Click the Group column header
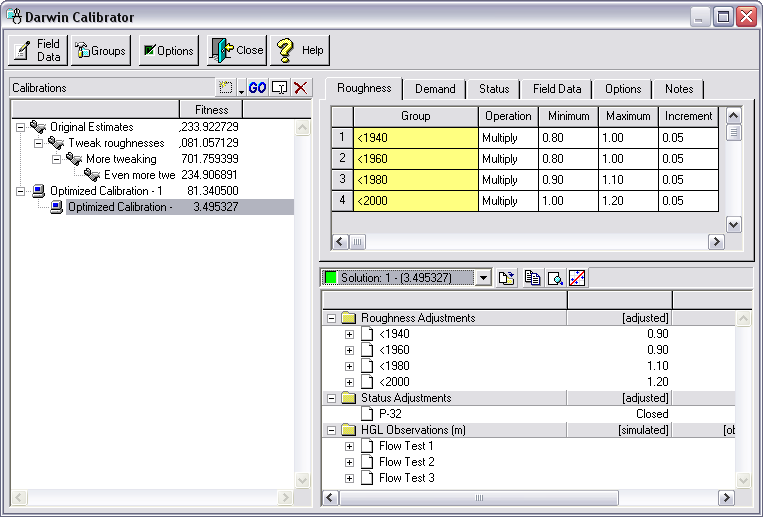 416,116
